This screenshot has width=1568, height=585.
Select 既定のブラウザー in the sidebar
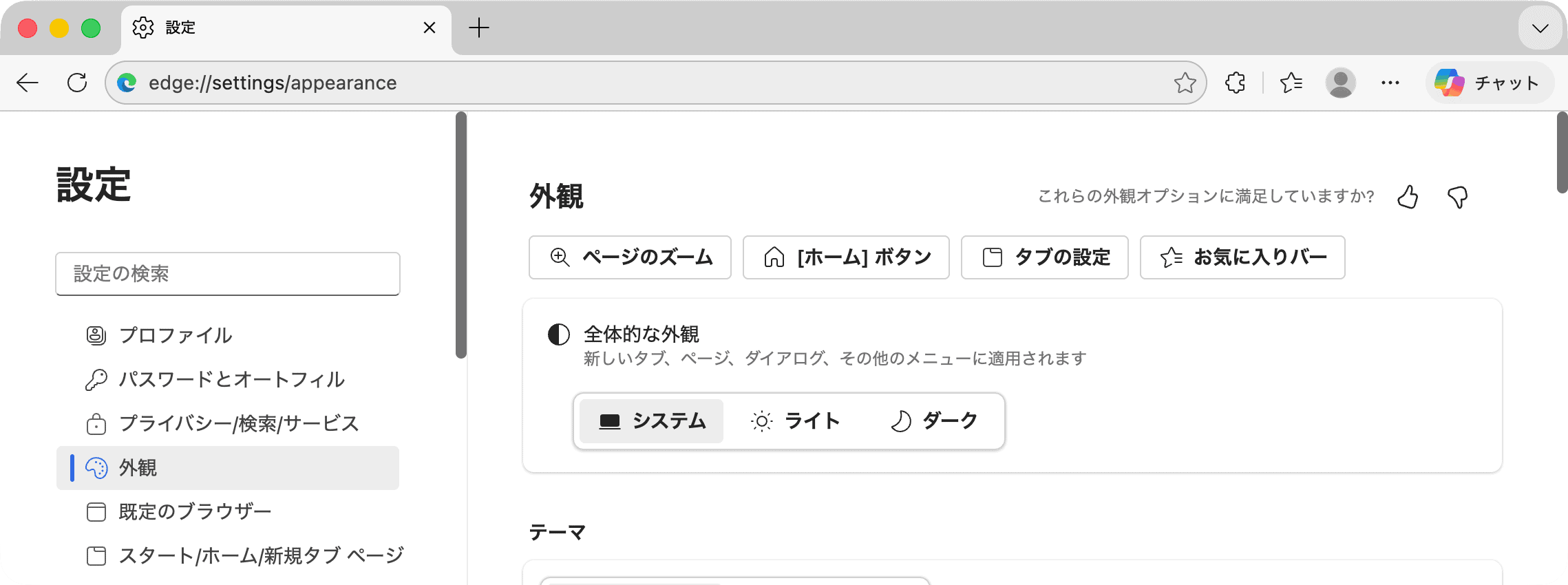195,511
